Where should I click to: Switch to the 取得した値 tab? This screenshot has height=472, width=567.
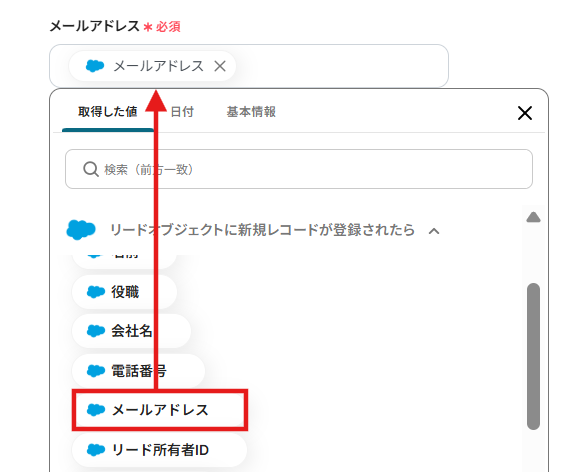(x=108, y=112)
